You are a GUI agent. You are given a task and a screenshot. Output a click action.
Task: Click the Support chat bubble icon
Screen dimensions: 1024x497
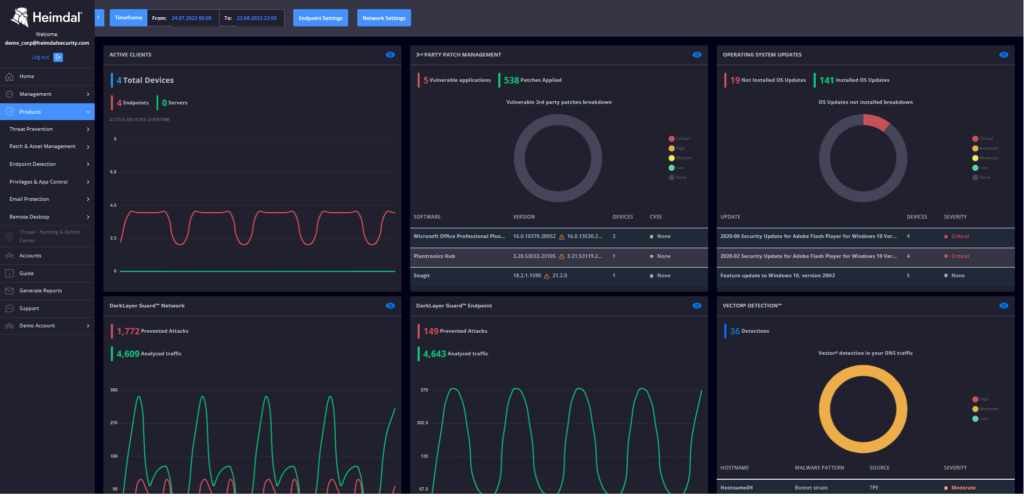(9, 308)
